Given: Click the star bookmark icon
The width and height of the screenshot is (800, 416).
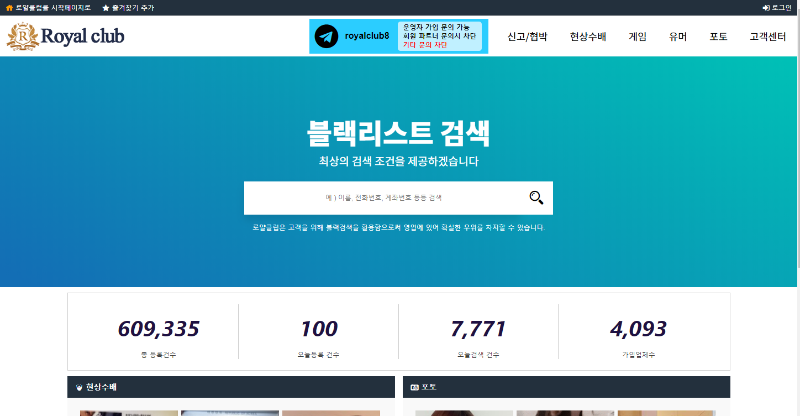Looking at the screenshot, I should [x=106, y=7].
